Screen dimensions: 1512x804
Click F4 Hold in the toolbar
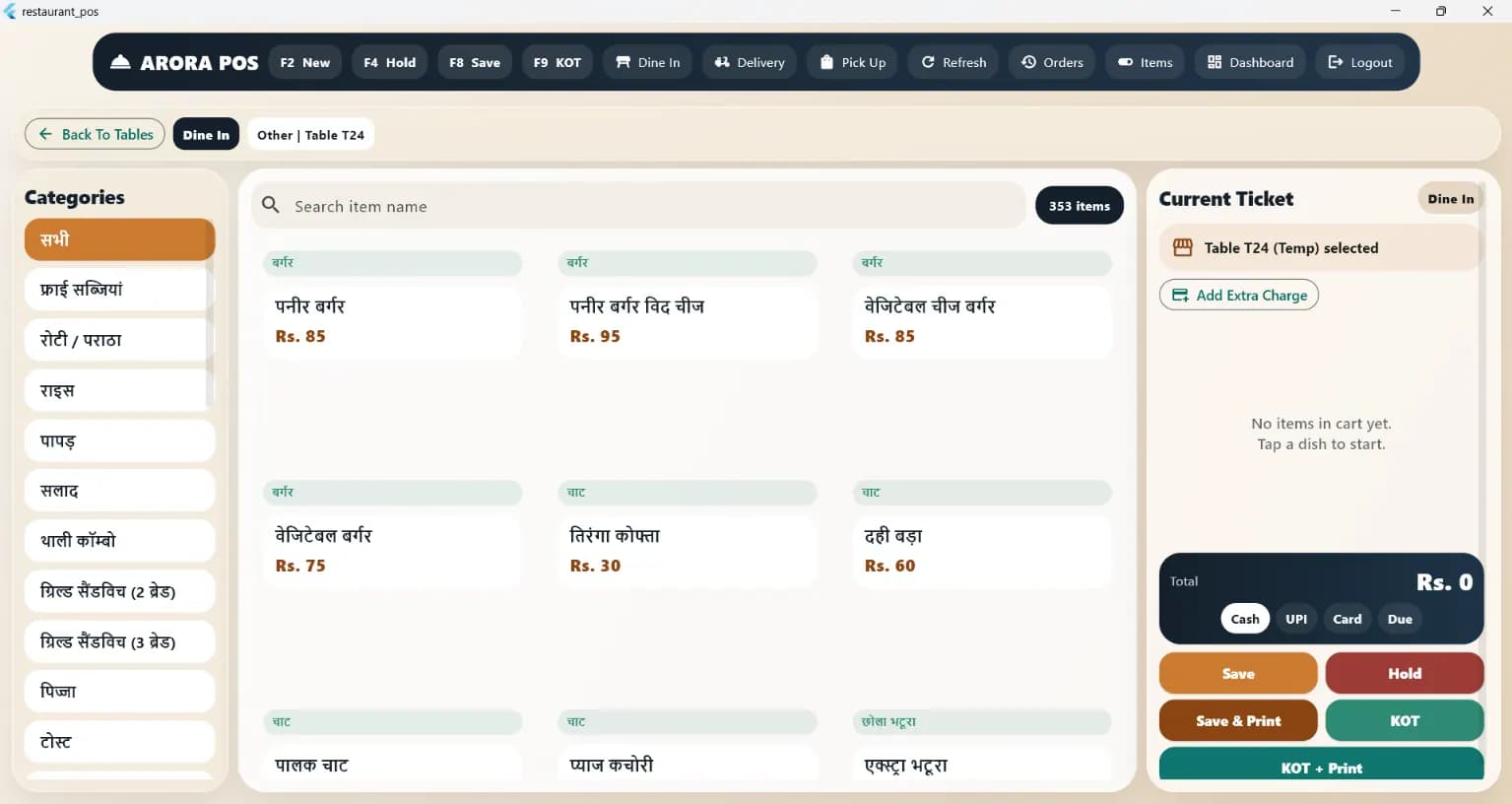(390, 62)
